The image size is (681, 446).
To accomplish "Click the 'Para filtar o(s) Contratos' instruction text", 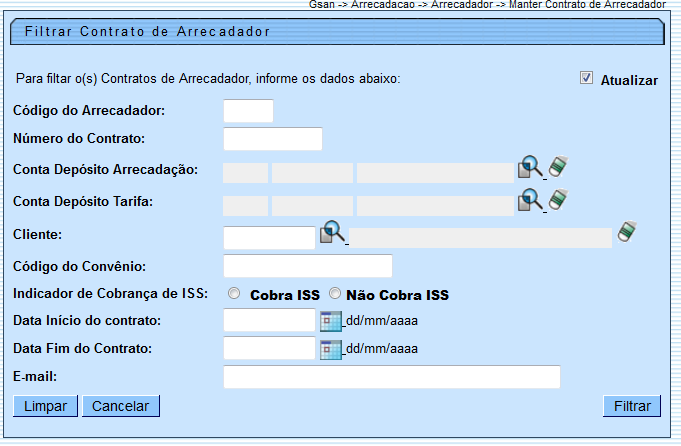I will pyautogui.click(x=208, y=79).
